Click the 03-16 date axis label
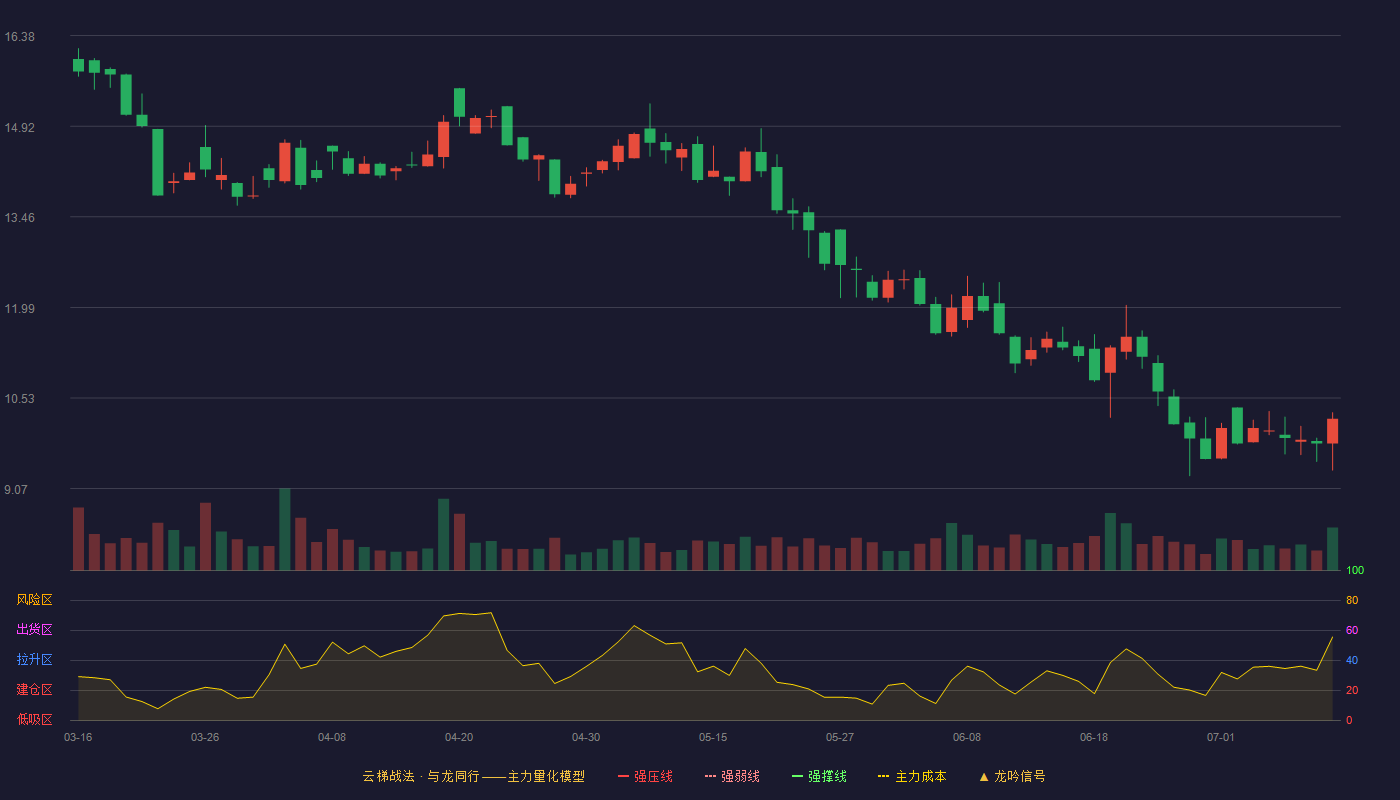 point(78,737)
